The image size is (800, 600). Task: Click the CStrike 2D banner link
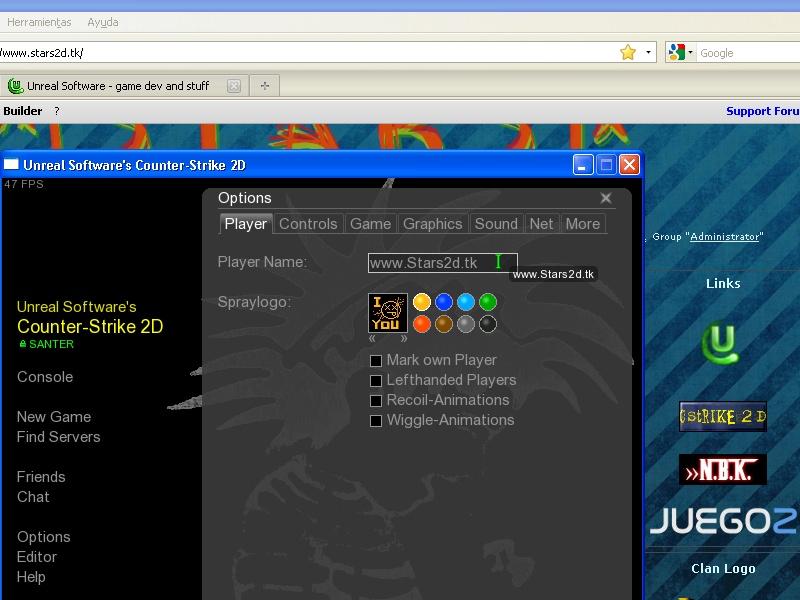click(722, 416)
